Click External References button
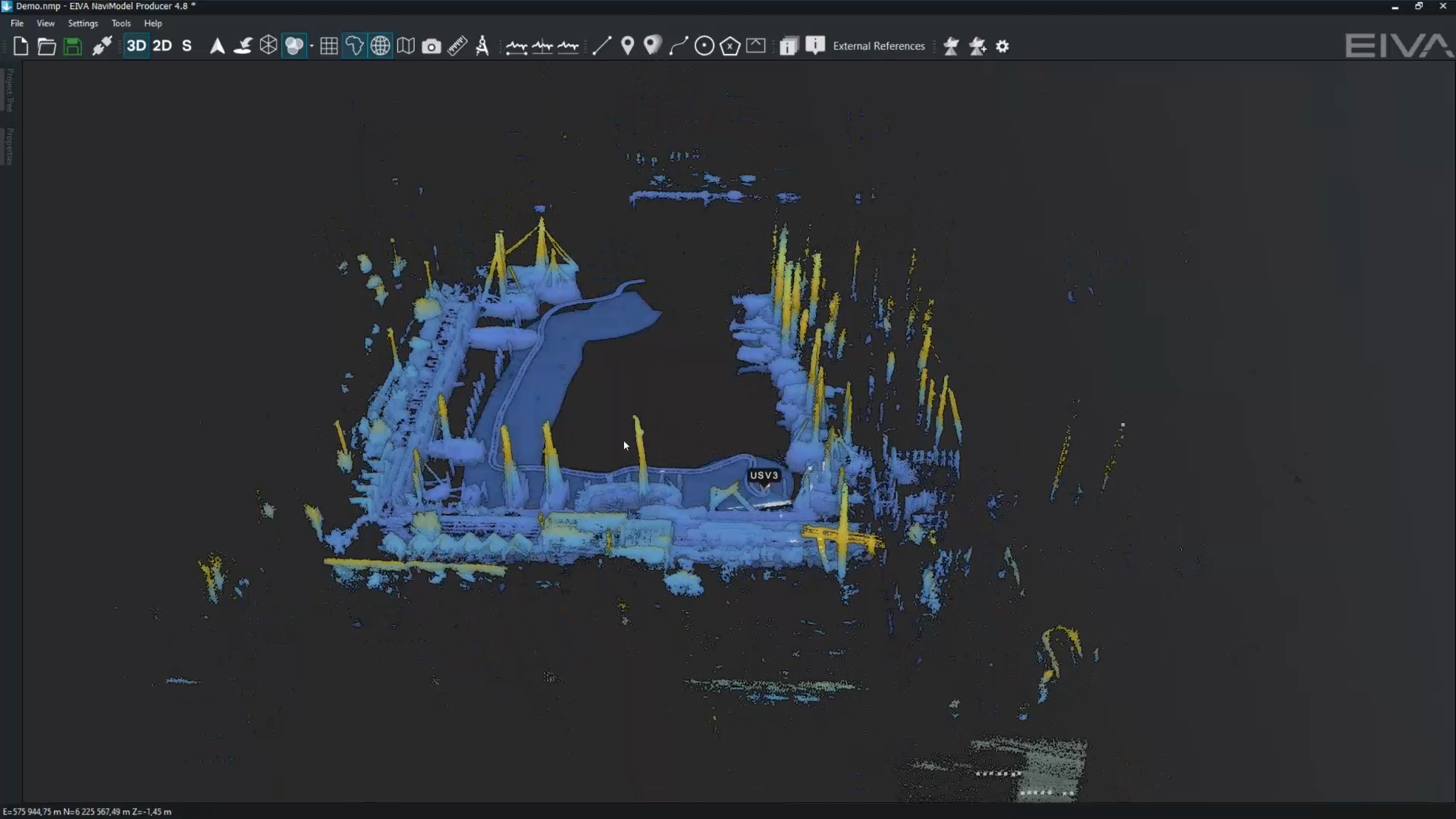Screen dimensions: 1456x819 (x=879, y=46)
